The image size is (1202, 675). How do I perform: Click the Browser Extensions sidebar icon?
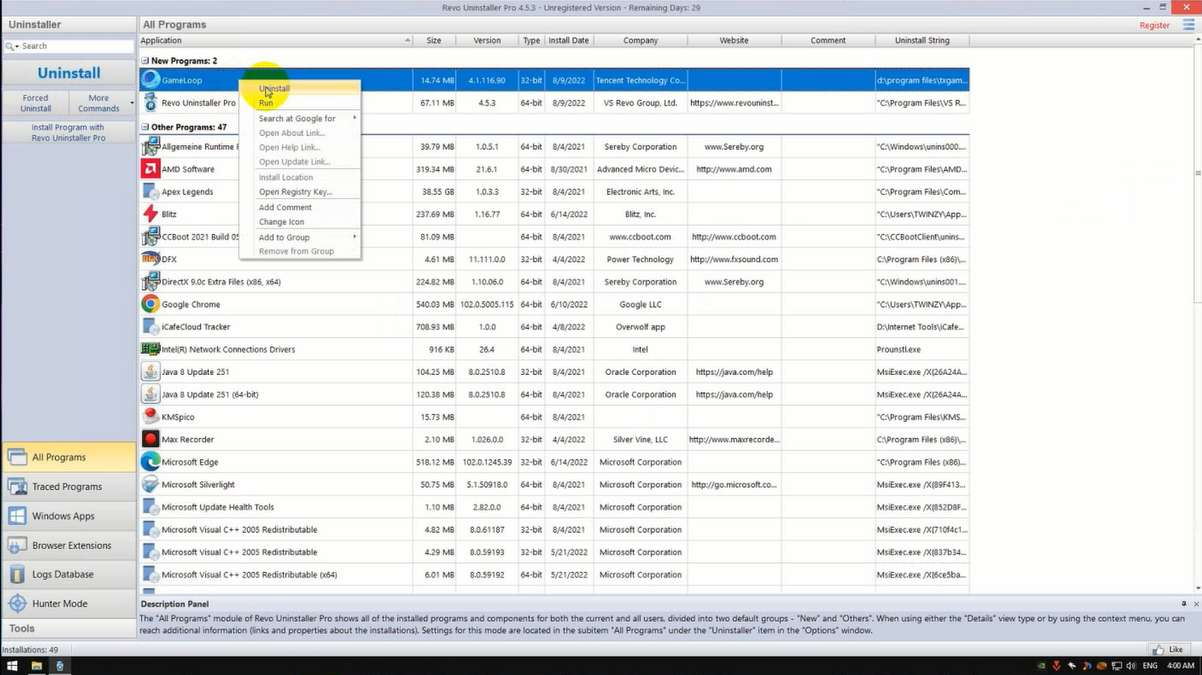17,546
